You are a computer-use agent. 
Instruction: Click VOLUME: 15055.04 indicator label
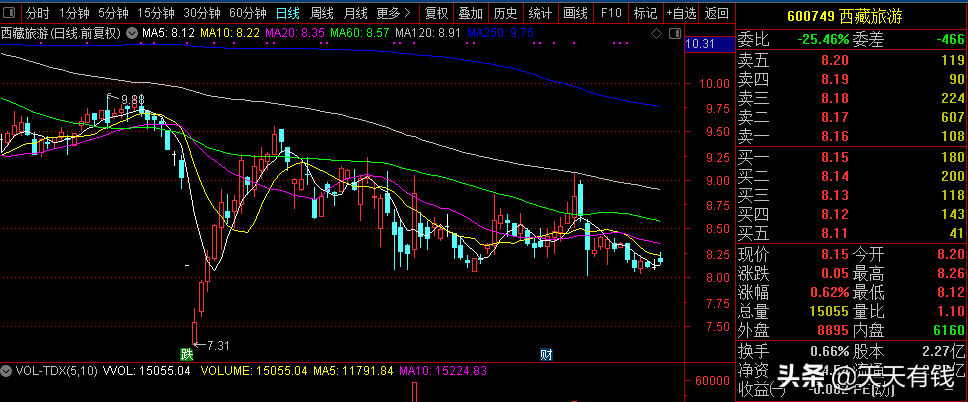click(254, 371)
